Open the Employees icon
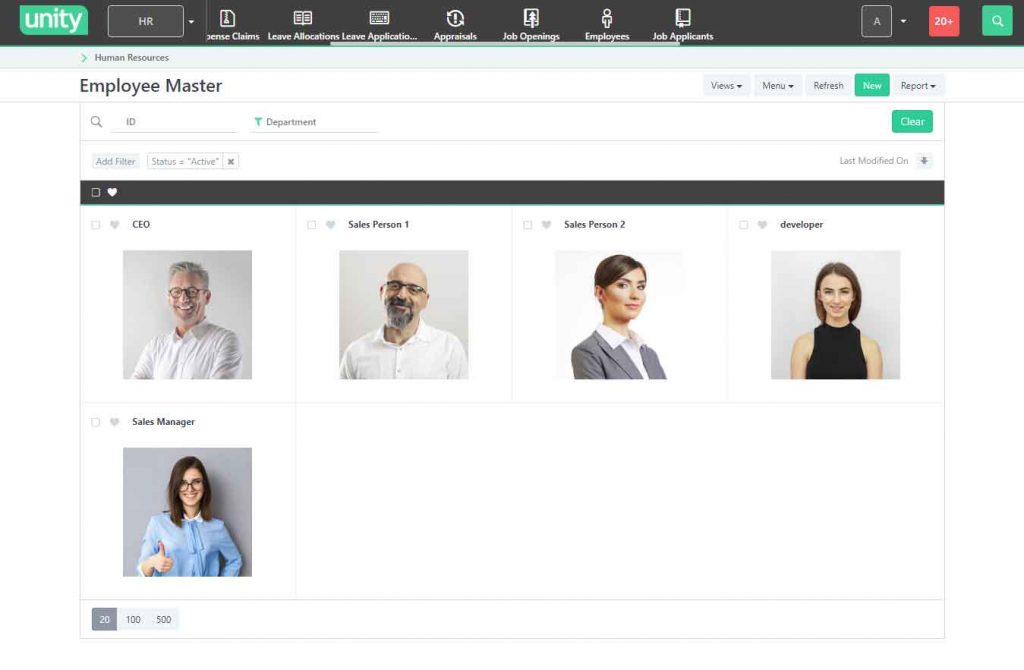 point(606,18)
